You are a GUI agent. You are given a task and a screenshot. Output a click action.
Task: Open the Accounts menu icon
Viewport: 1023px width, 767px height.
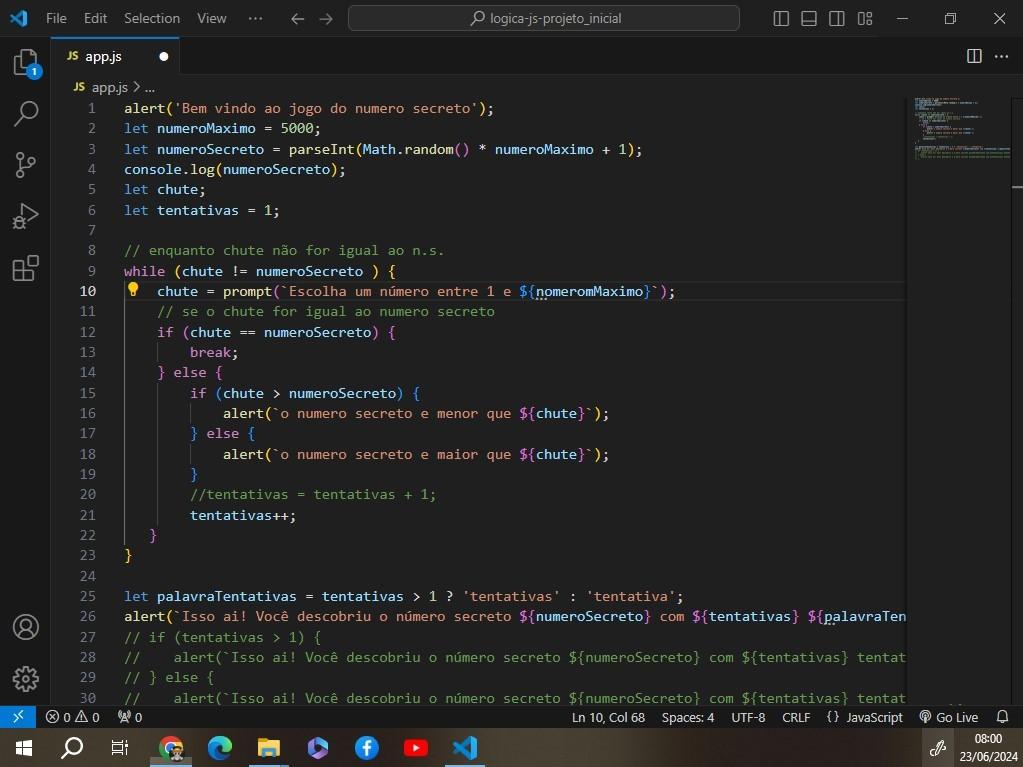(25, 627)
